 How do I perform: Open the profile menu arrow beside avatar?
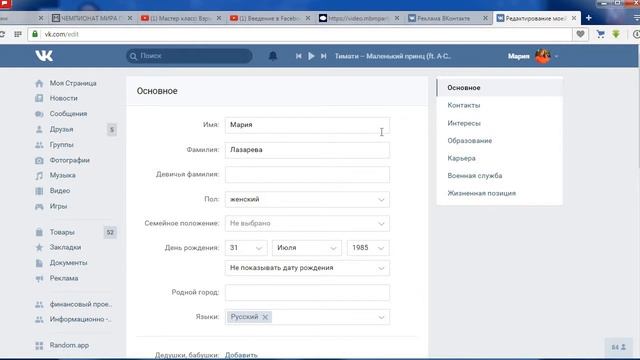(x=556, y=56)
